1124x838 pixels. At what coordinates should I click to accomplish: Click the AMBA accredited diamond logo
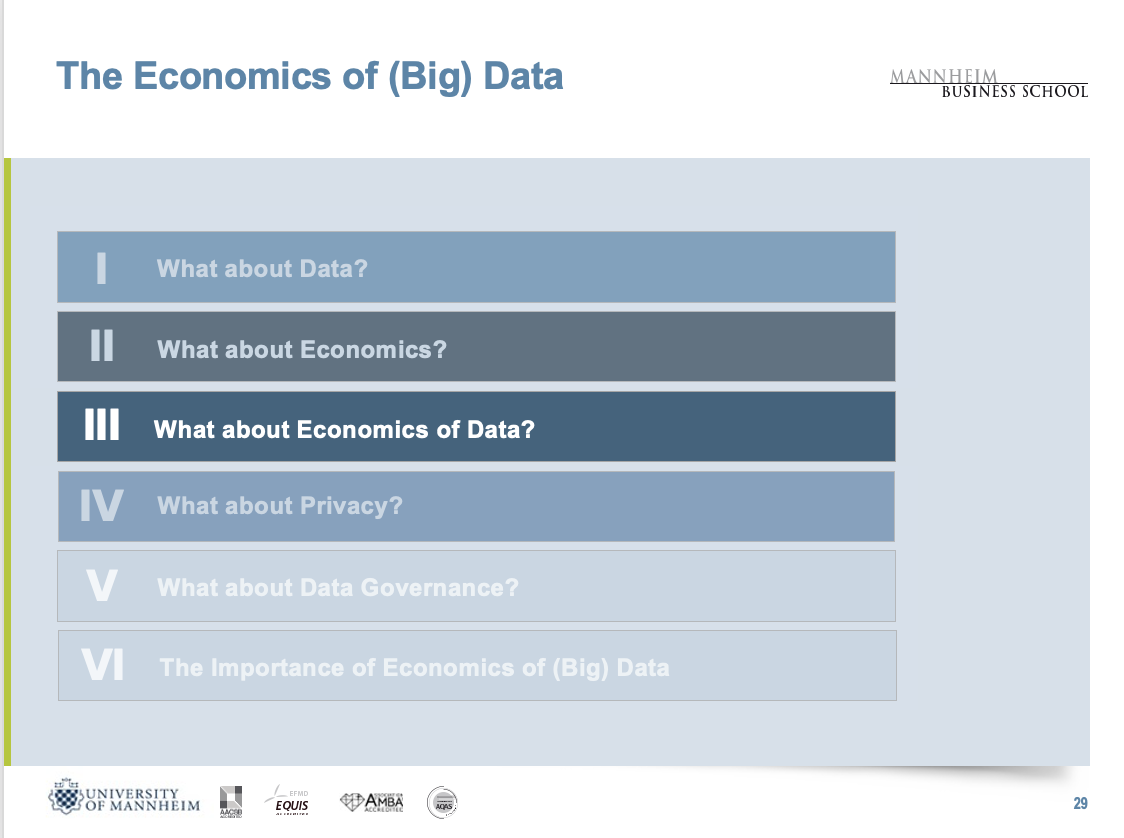click(371, 802)
